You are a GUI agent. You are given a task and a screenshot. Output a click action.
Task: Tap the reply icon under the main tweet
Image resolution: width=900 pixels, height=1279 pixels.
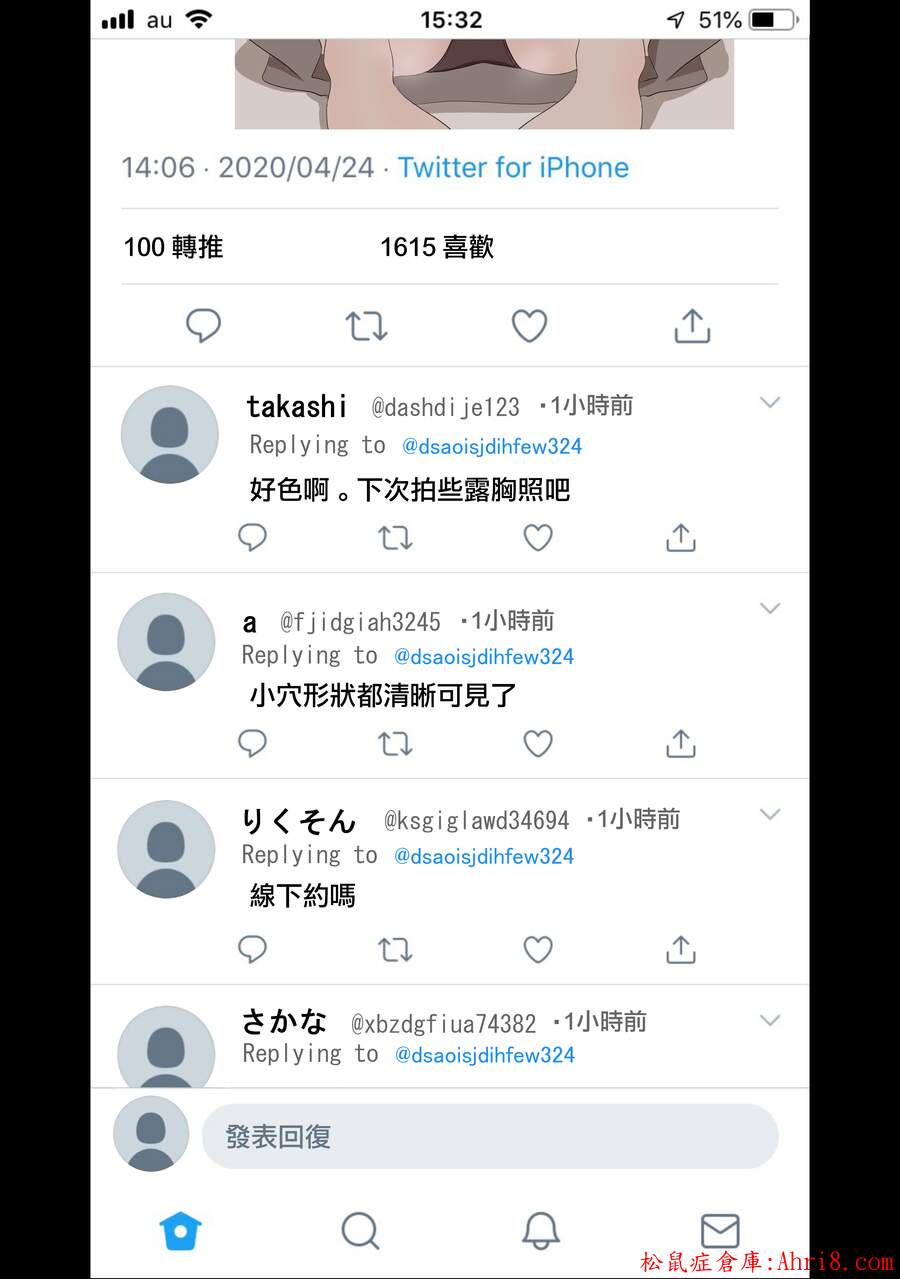point(204,326)
